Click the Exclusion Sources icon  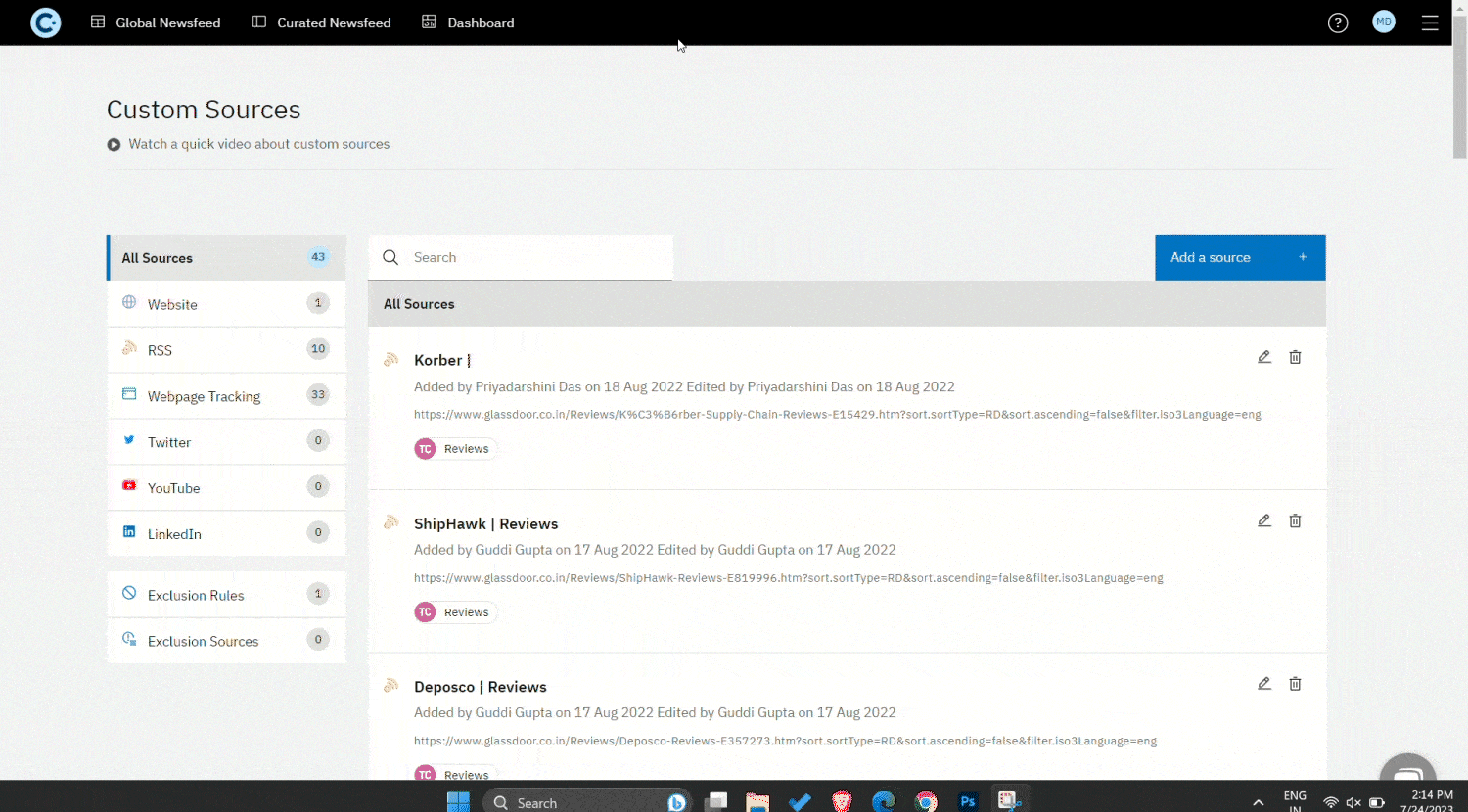[x=129, y=639]
